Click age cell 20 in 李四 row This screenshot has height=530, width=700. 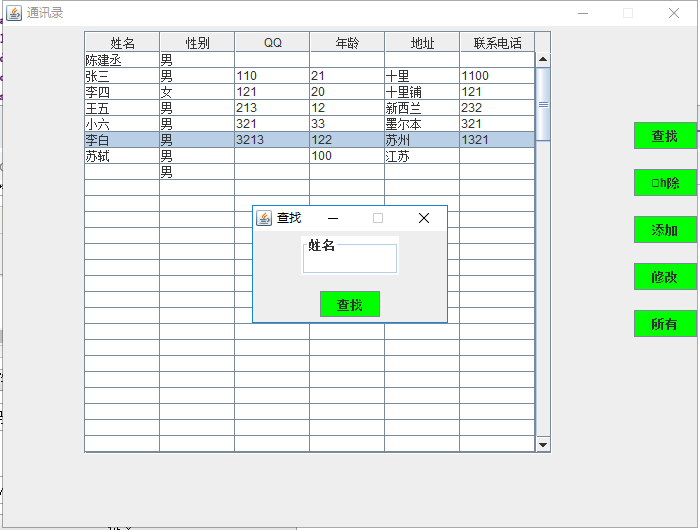[x=347, y=92]
